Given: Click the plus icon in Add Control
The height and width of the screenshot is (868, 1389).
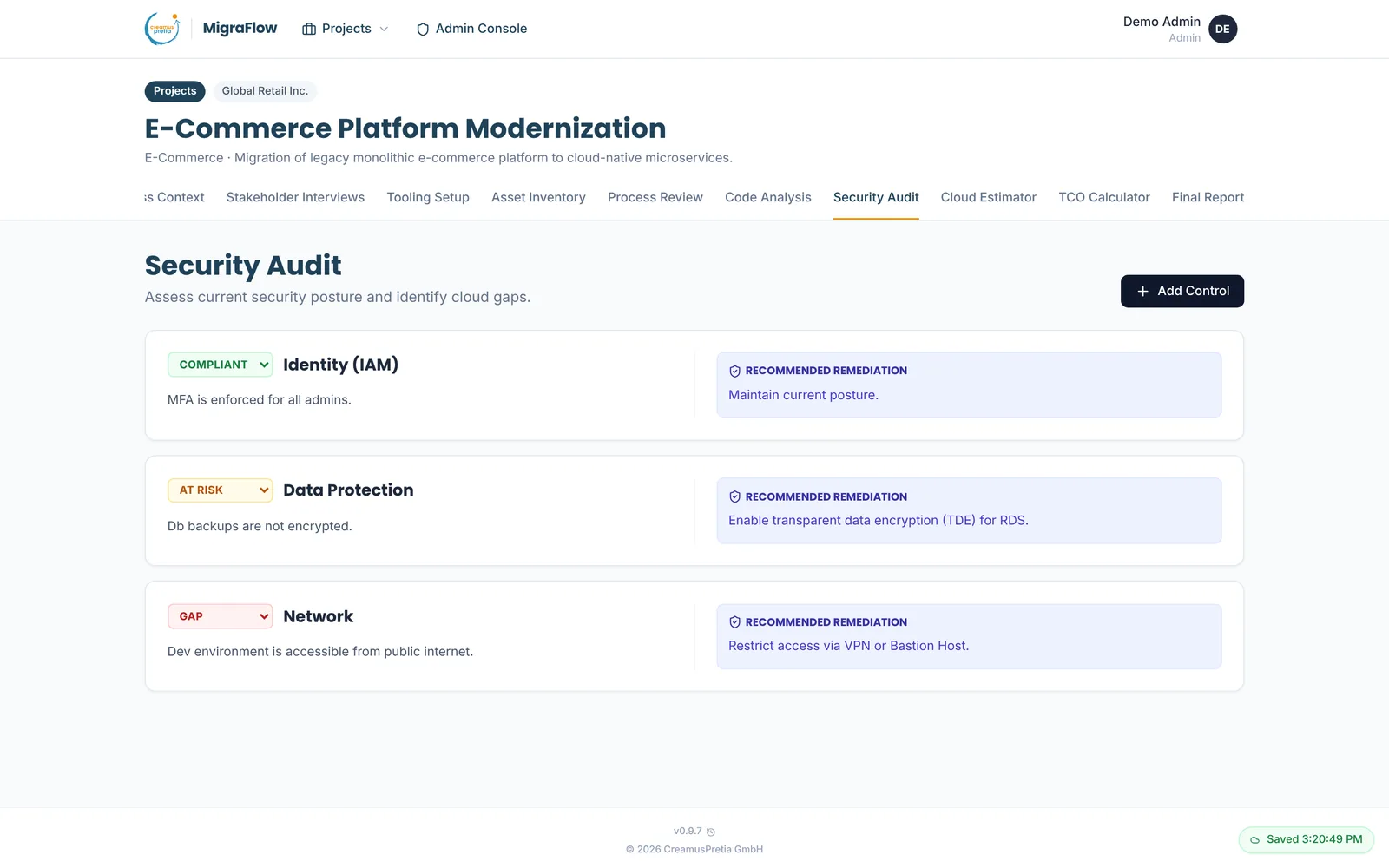Looking at the screenshot, I should 1142,292.
